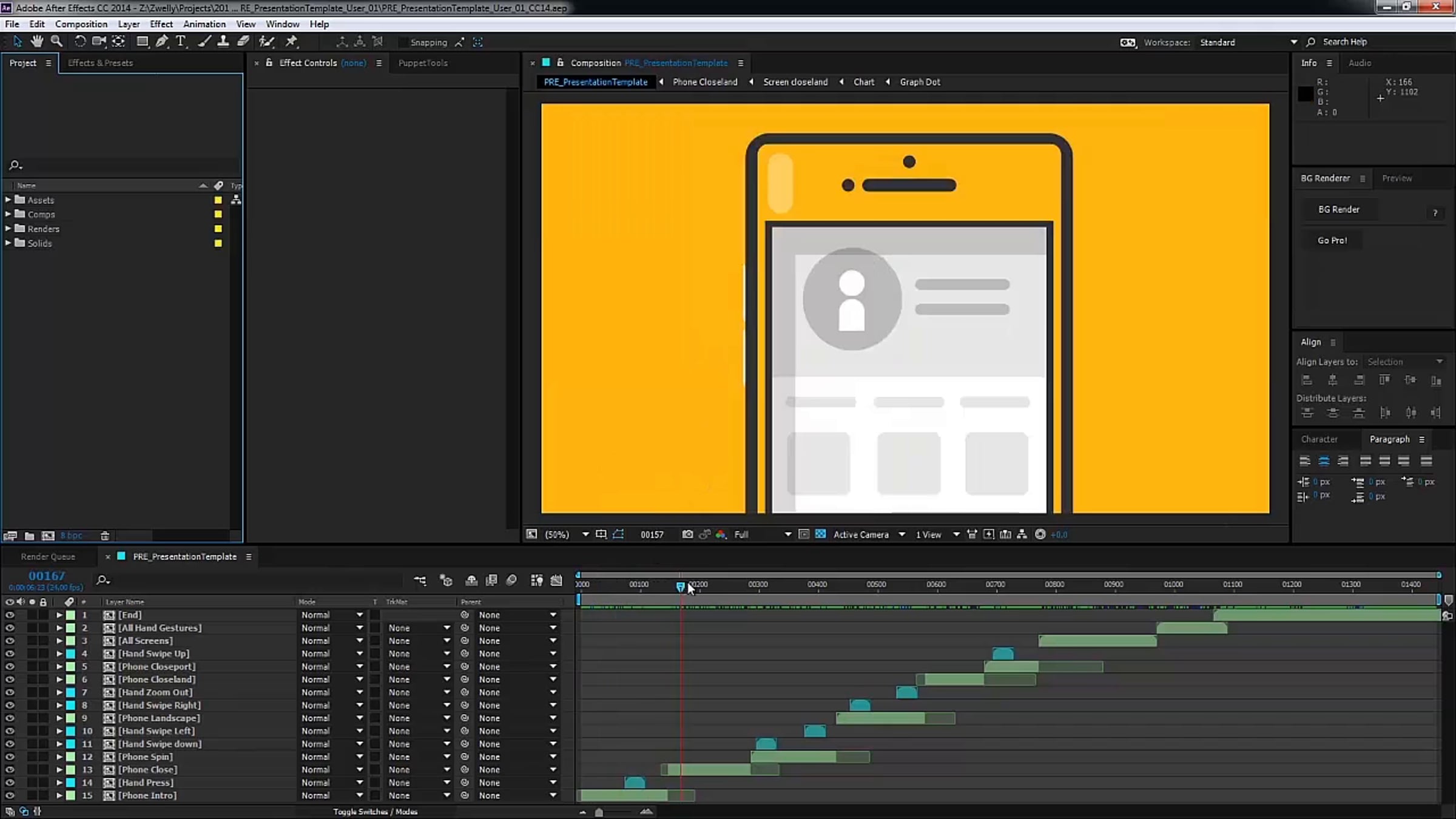Open the Animation menu

point(204,24)
